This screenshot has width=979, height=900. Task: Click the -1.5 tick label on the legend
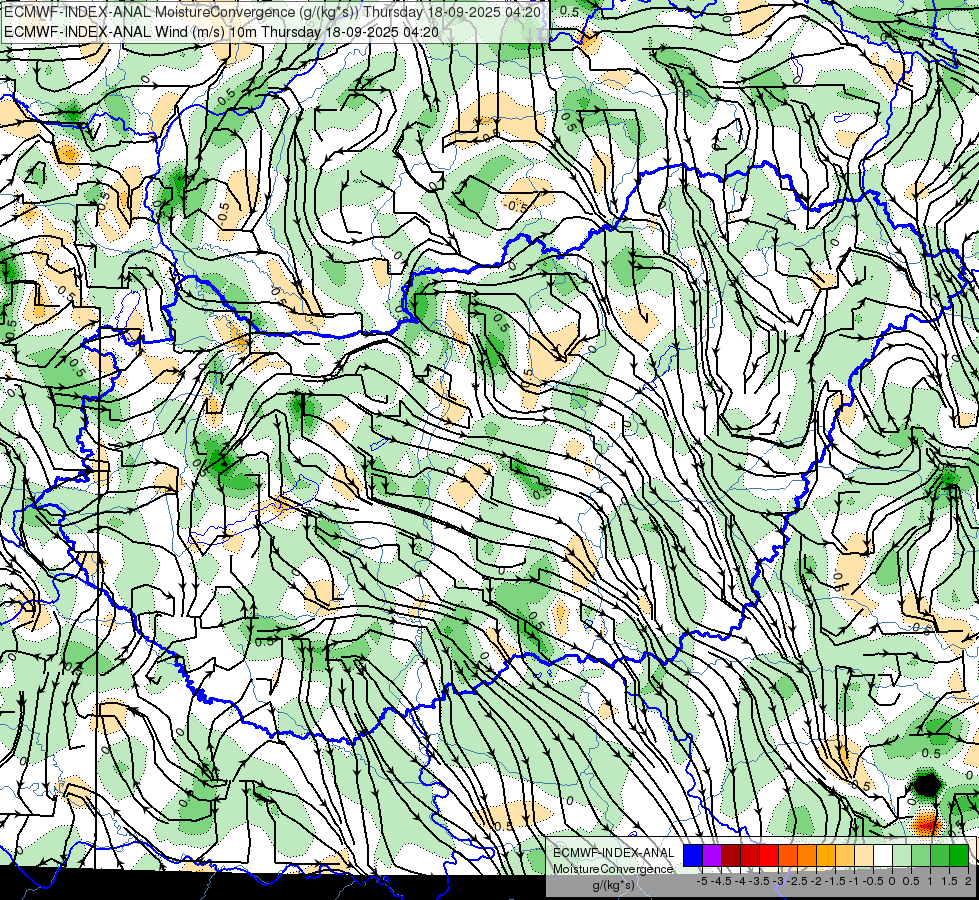[837, 881]
